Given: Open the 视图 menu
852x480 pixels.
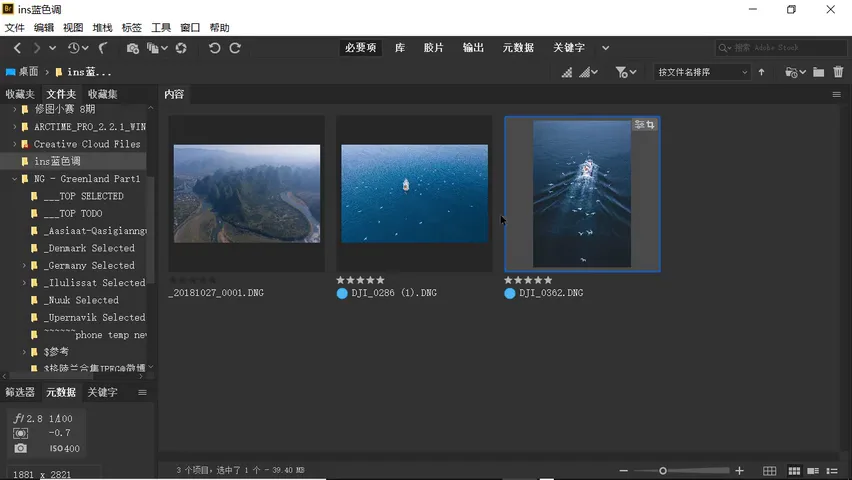Looking at the screenshot, I should tap(73, 28).
